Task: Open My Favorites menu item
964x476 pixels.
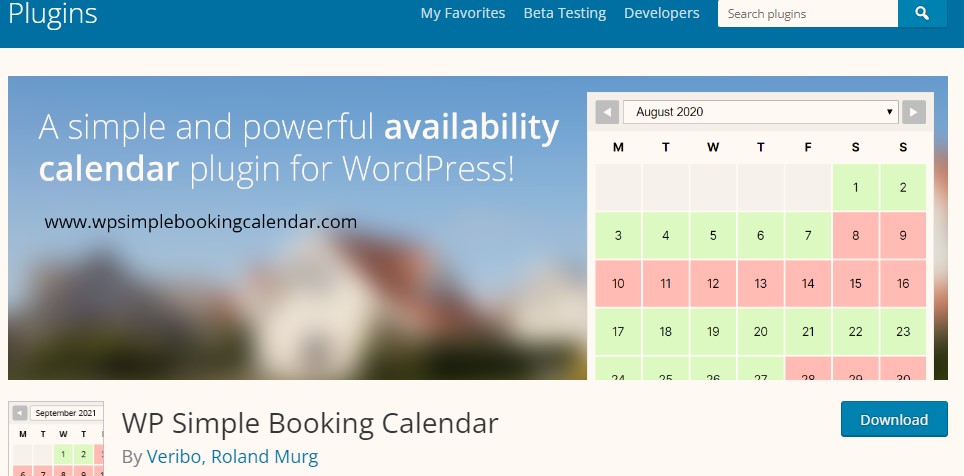Action: pos(463,13)
